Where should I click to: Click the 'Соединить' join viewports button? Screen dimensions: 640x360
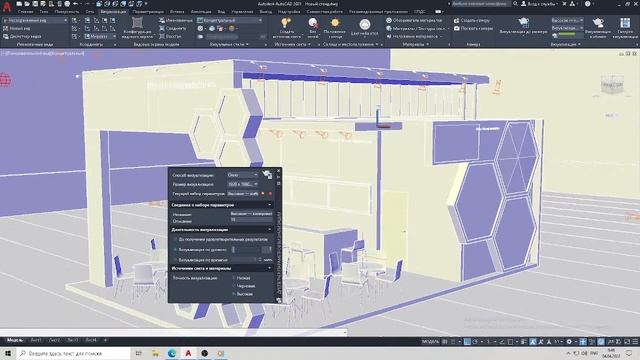click(173, 28)
